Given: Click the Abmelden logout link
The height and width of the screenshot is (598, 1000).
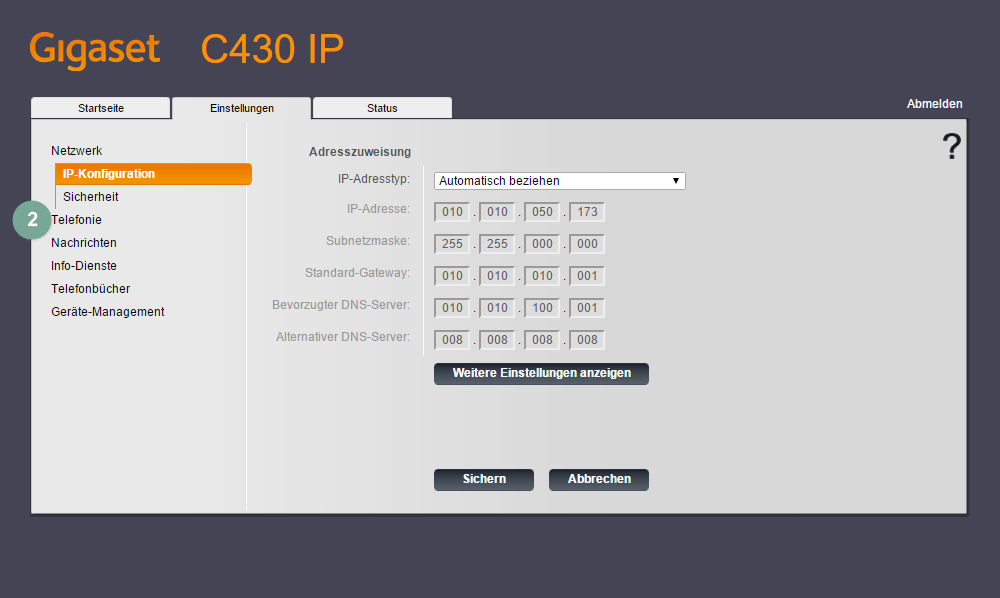Looking at the screenshot, I should click(934, 104).
